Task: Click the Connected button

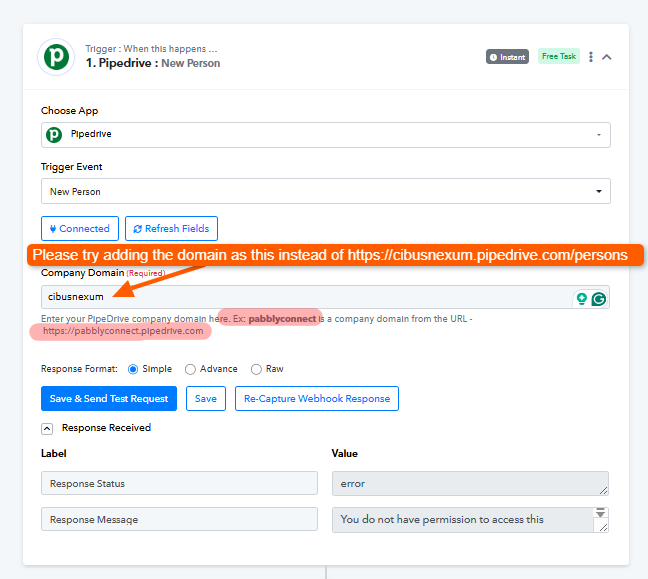Action: click(80, 229)
